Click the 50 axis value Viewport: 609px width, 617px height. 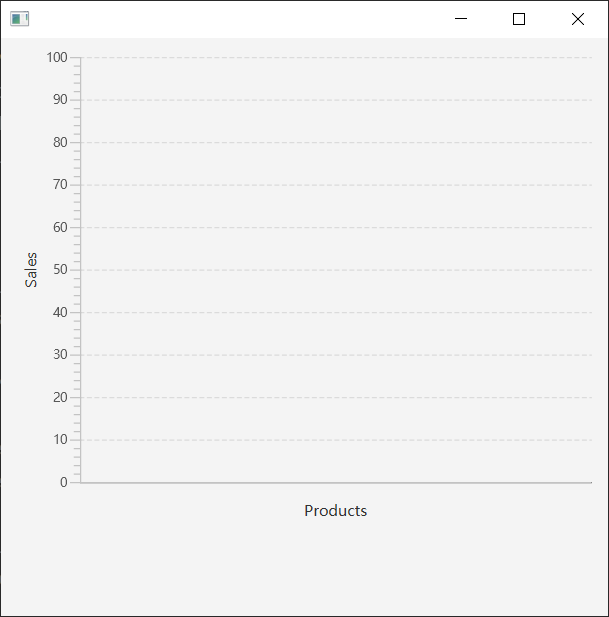[59, 269]
